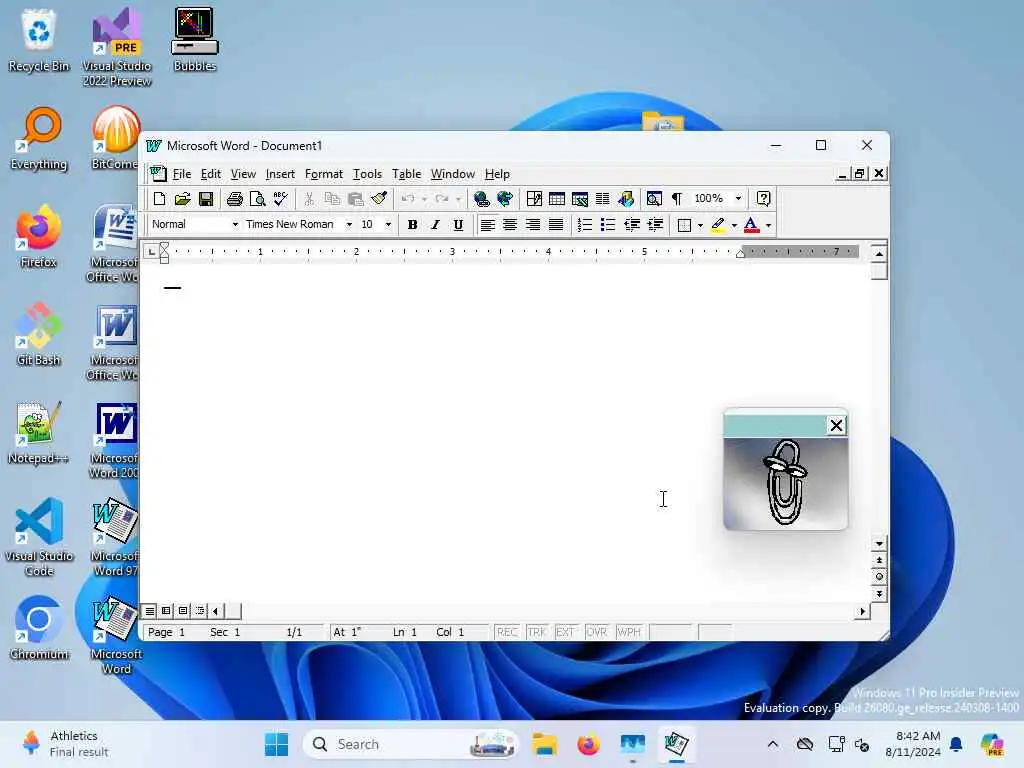Toggle TRK track changes in status bar
The height and width of the screenshot is (768, 1024).
tap(537, 632)
